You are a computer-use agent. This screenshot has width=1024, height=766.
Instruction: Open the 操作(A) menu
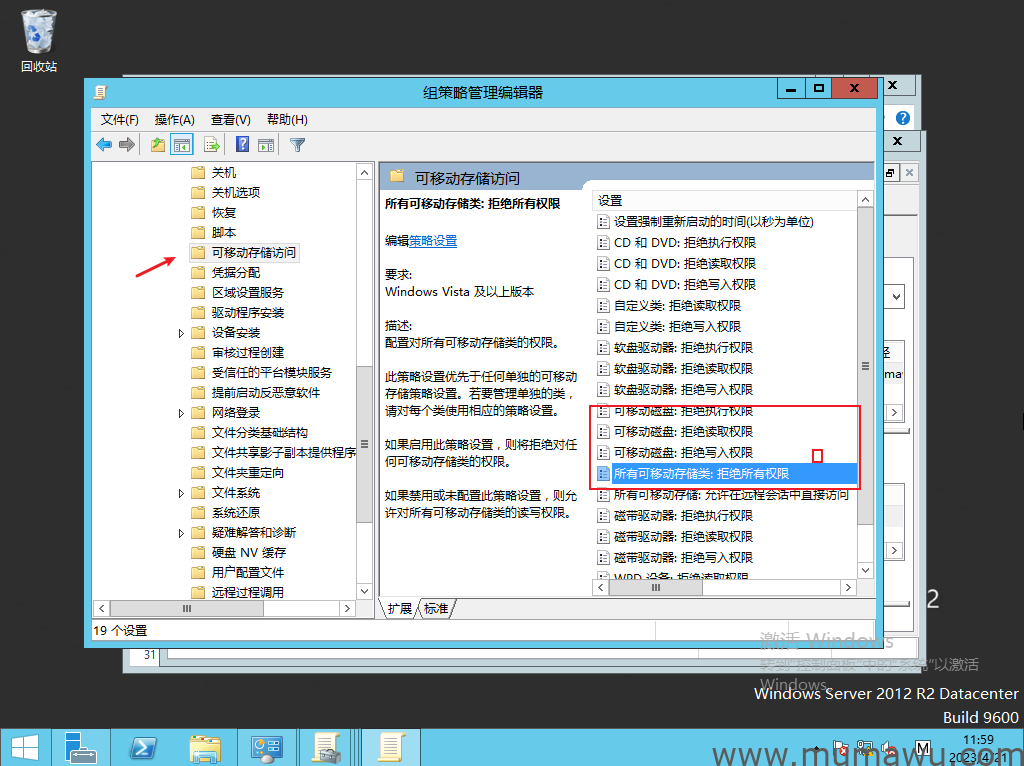point(174,119)
